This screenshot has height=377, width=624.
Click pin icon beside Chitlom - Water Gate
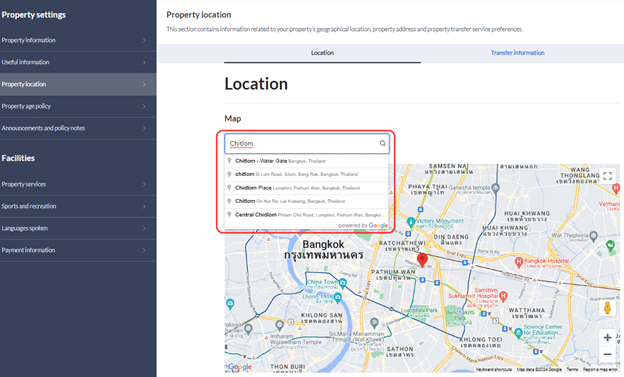(229, 161)
